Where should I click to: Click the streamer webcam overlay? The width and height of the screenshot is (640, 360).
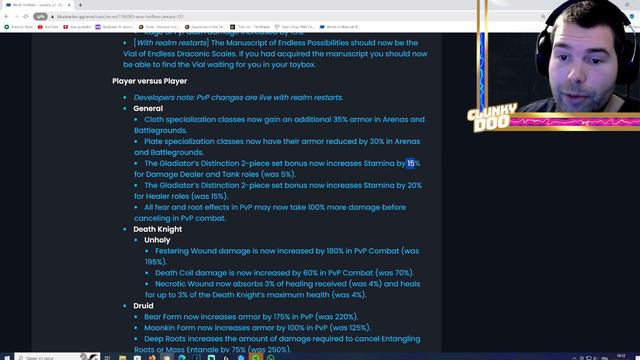coord(580,57)
